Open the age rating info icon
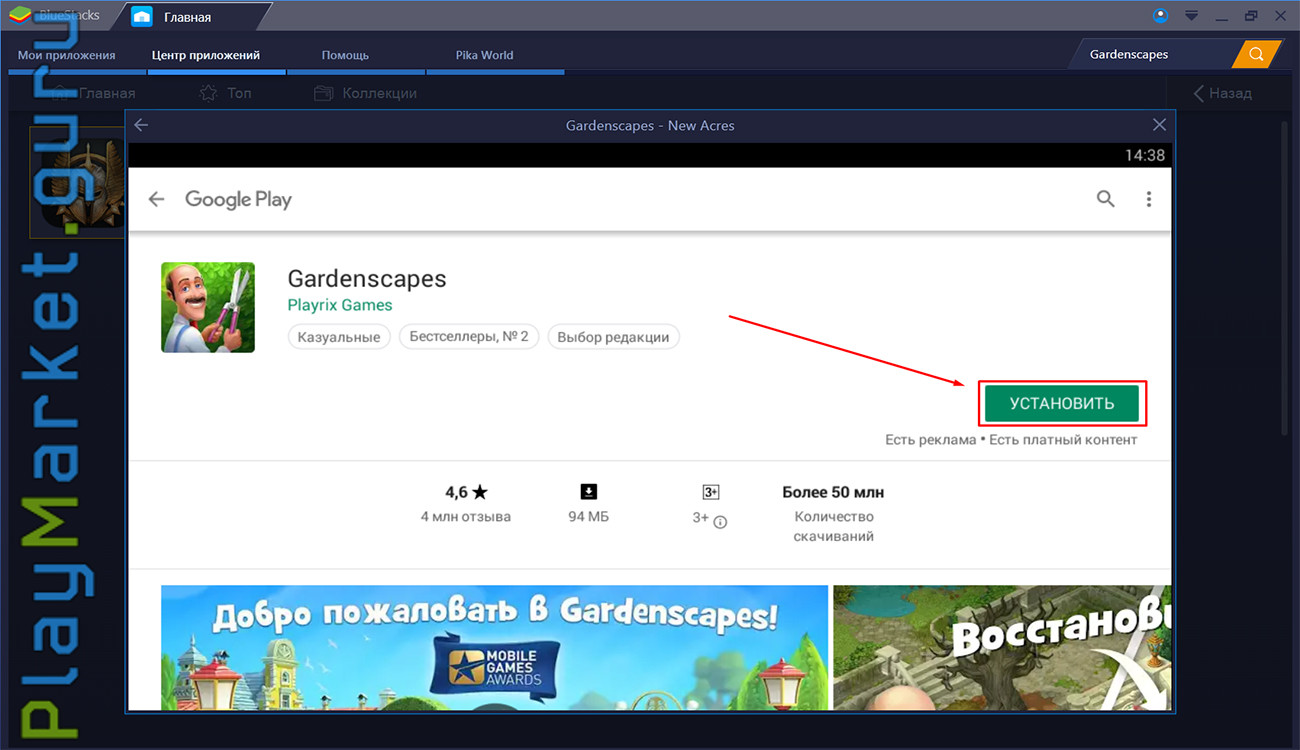Image resolution: width=1300 pixels, height=750 pixels. [x=720, y=521]
